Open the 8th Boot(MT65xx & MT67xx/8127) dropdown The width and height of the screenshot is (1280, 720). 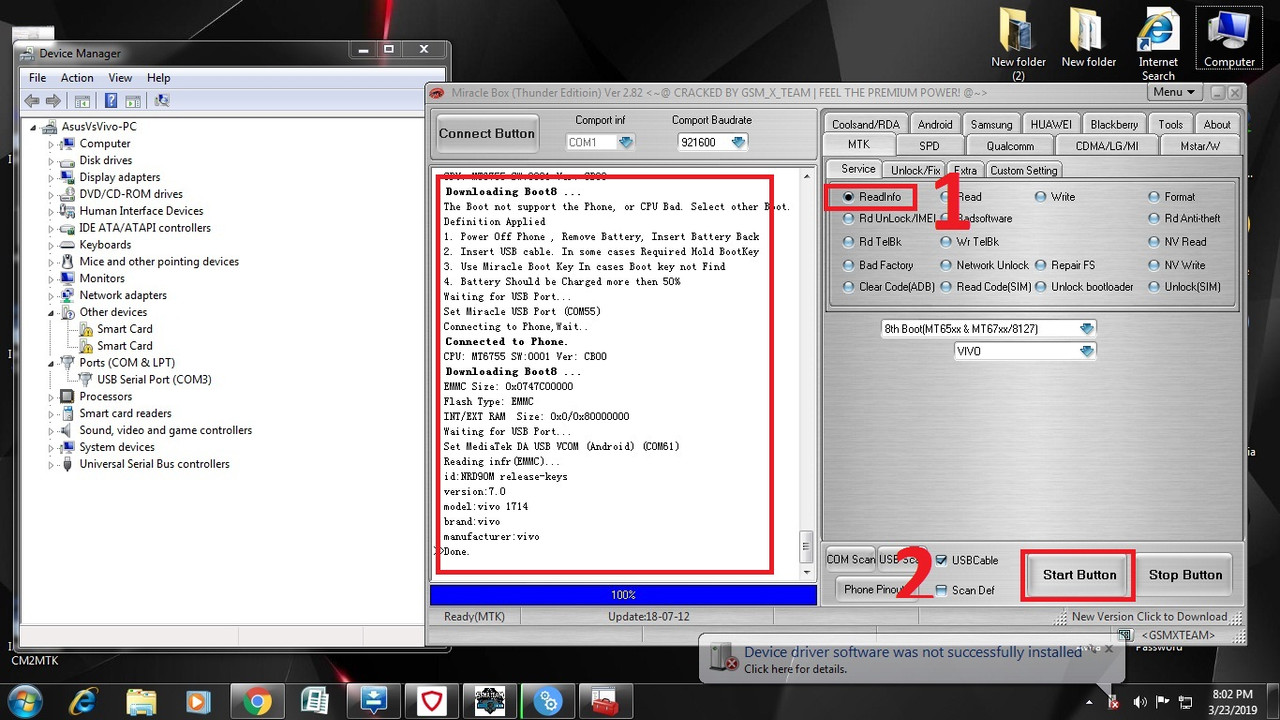(x=1087, y=328)
